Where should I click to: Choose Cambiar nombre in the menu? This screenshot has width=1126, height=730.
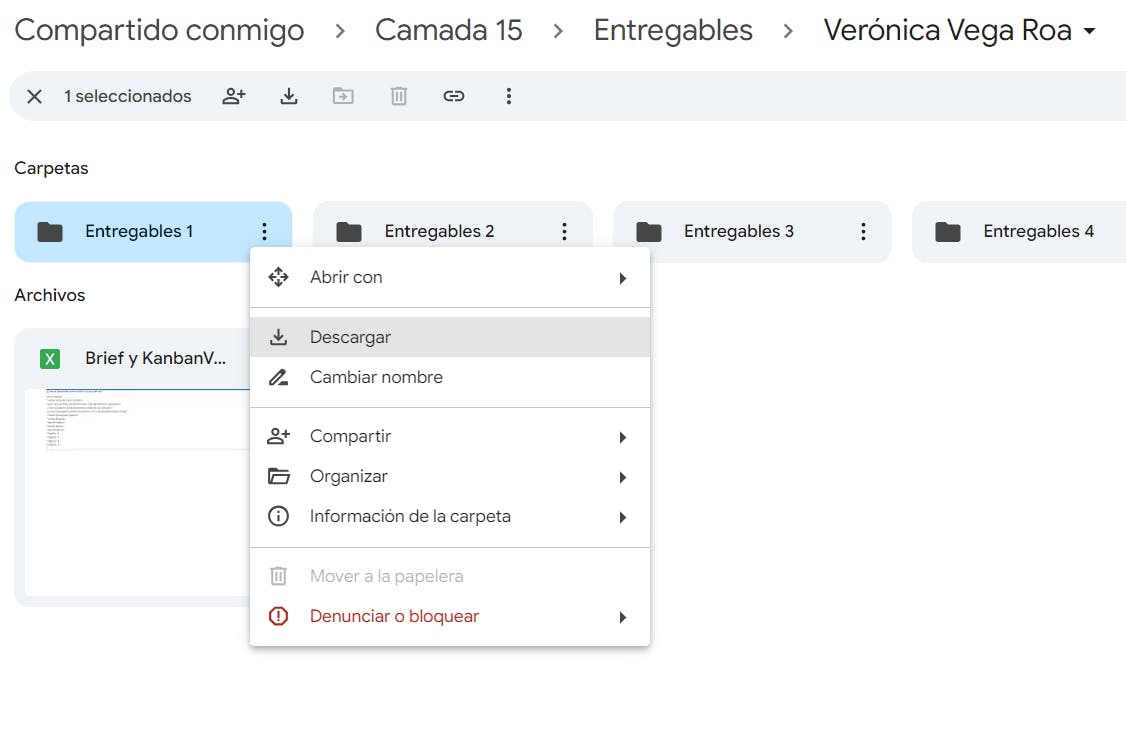click(x=376, y=377)
